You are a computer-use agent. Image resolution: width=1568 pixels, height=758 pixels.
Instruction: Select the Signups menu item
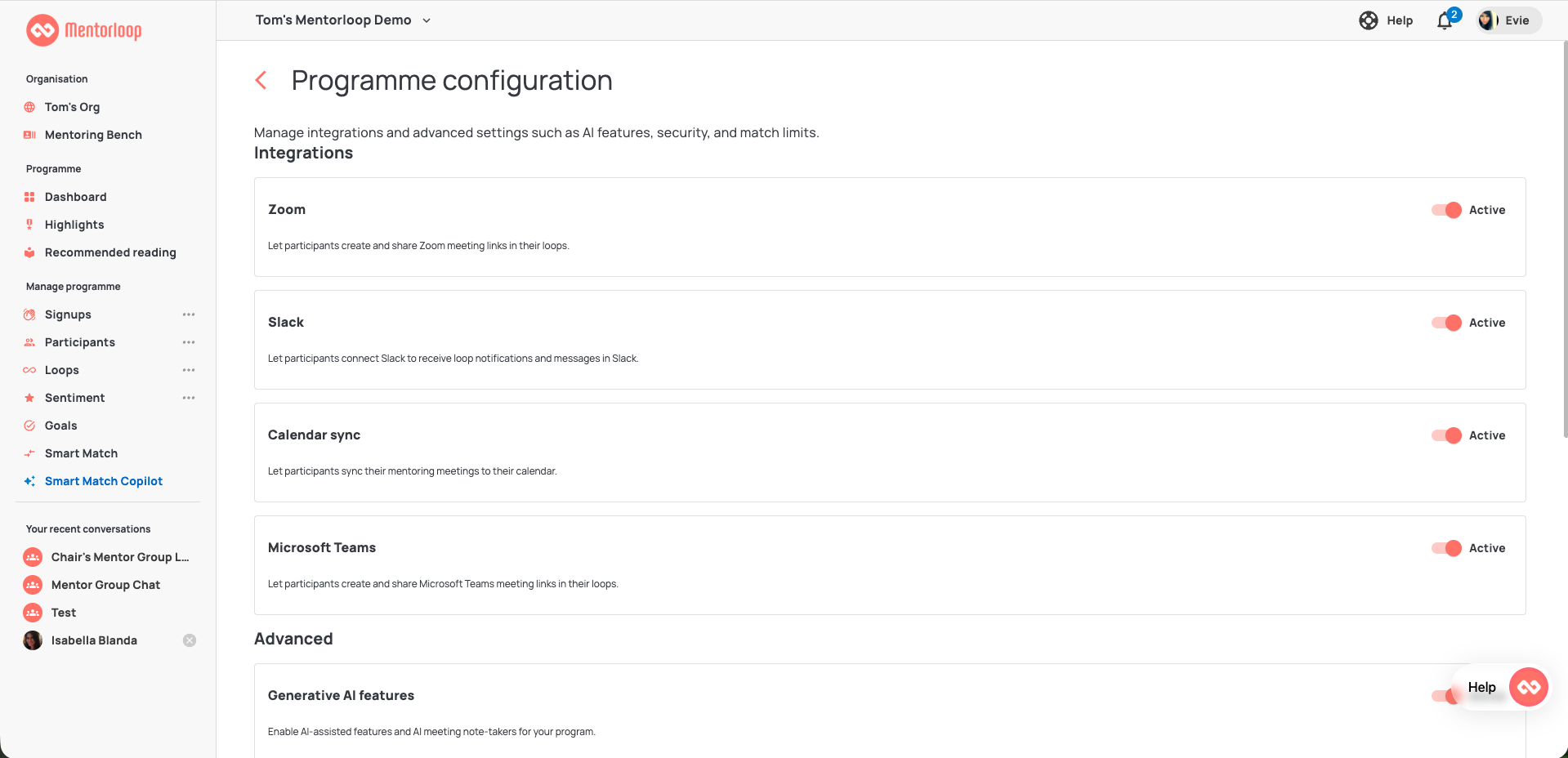pos(68,314)
